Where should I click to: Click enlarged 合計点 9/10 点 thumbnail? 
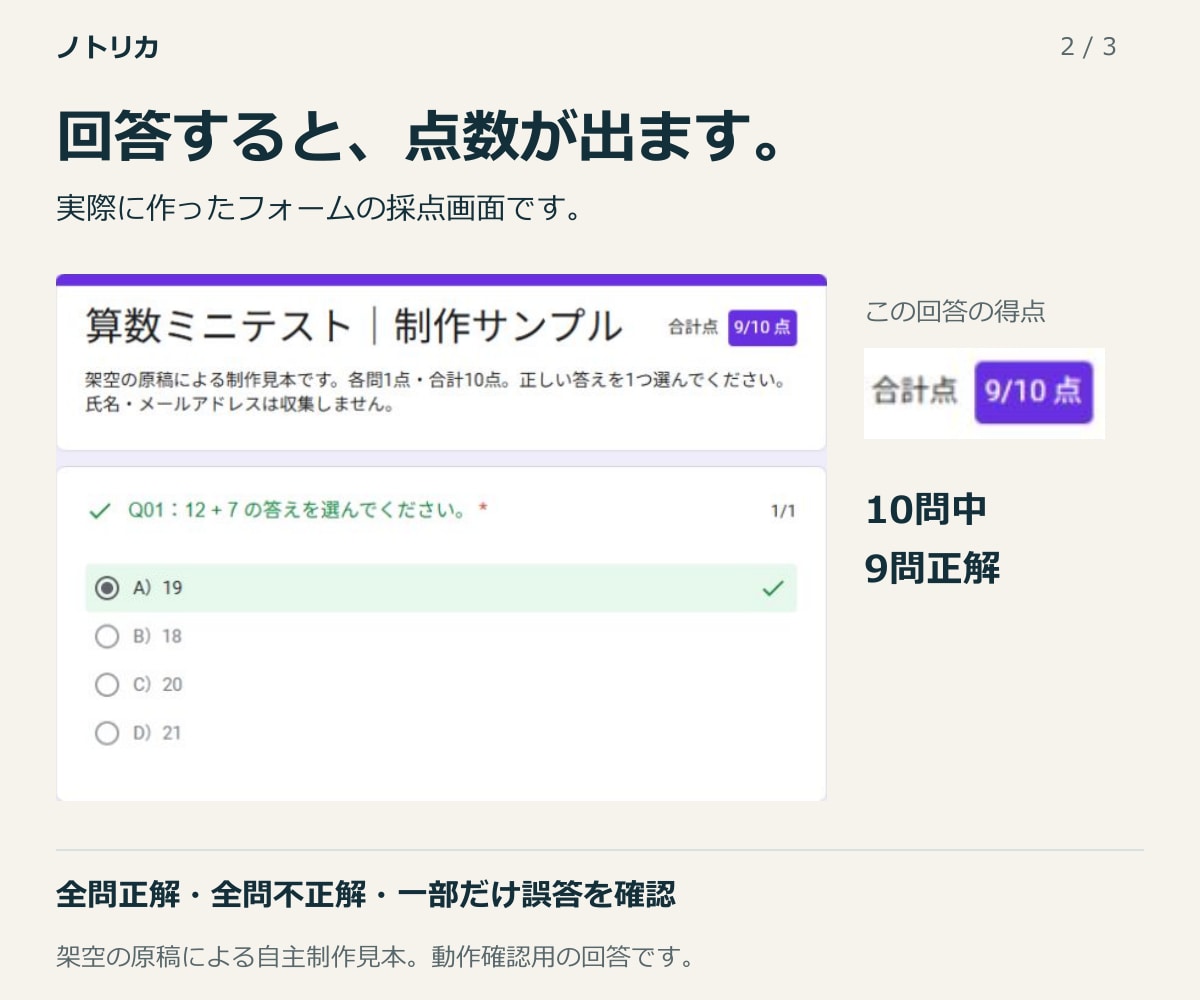click(984, 392)
